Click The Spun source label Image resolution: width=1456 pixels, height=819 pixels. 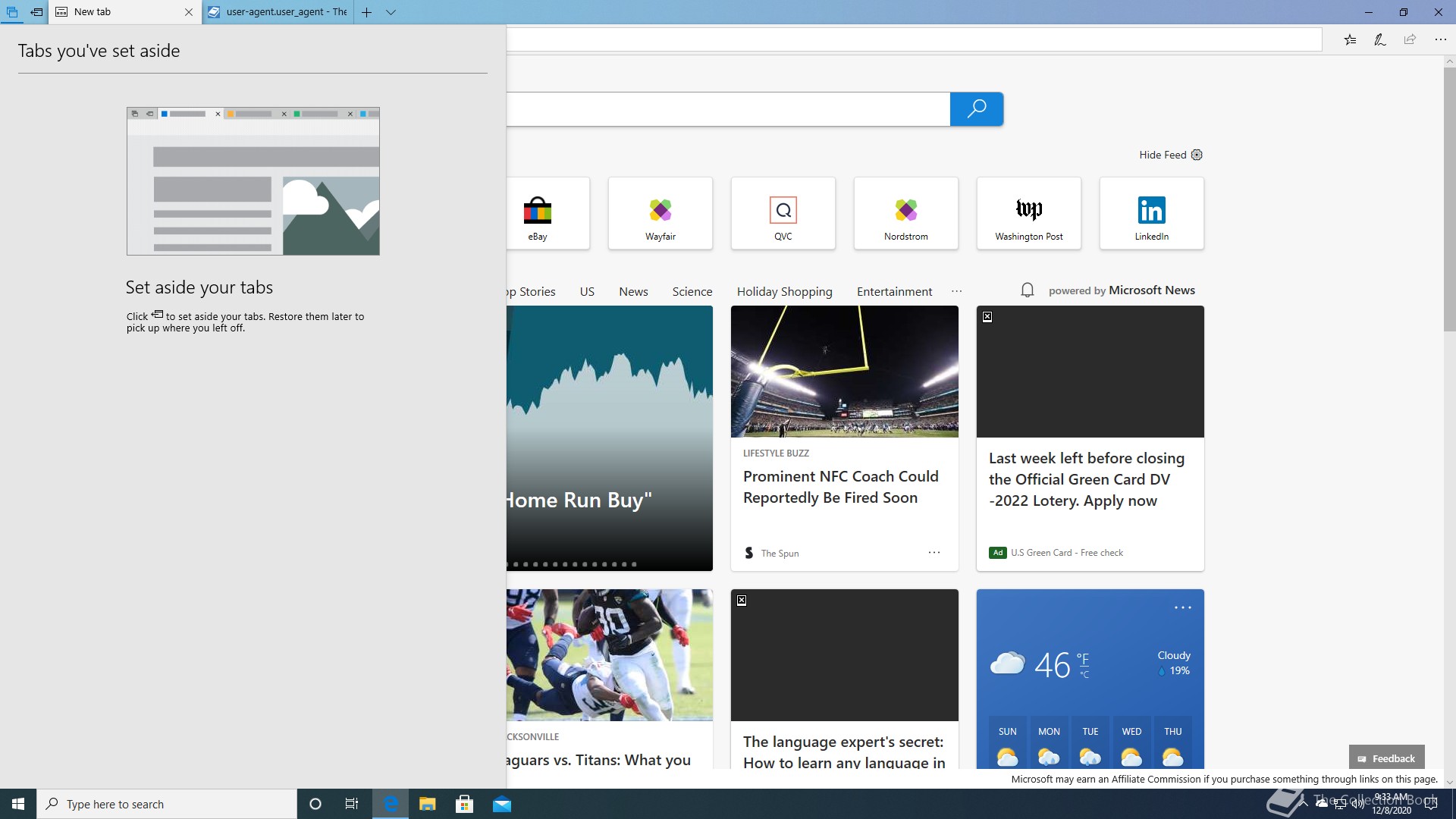click(780, 554)
